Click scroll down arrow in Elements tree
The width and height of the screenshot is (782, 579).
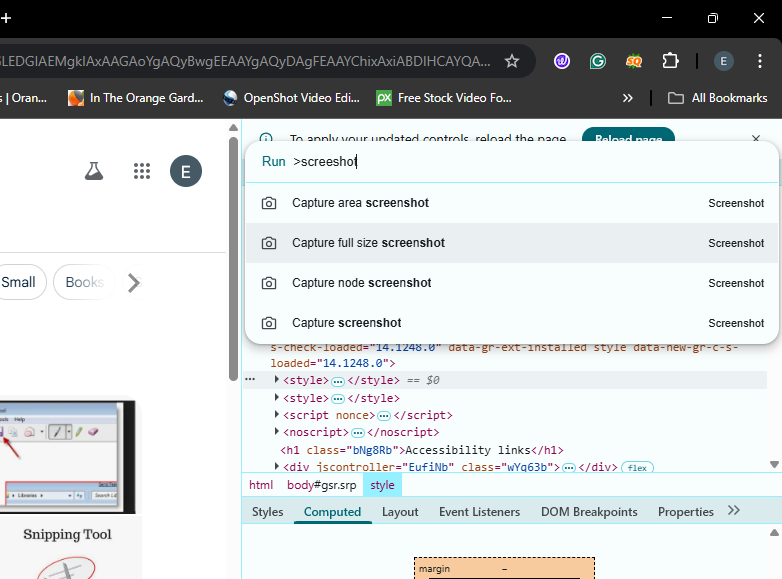[774, 464]
